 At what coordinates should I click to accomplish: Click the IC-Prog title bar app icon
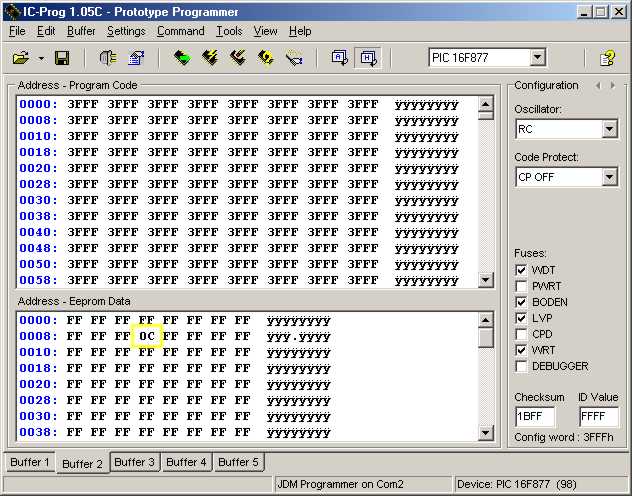[12, 12]
